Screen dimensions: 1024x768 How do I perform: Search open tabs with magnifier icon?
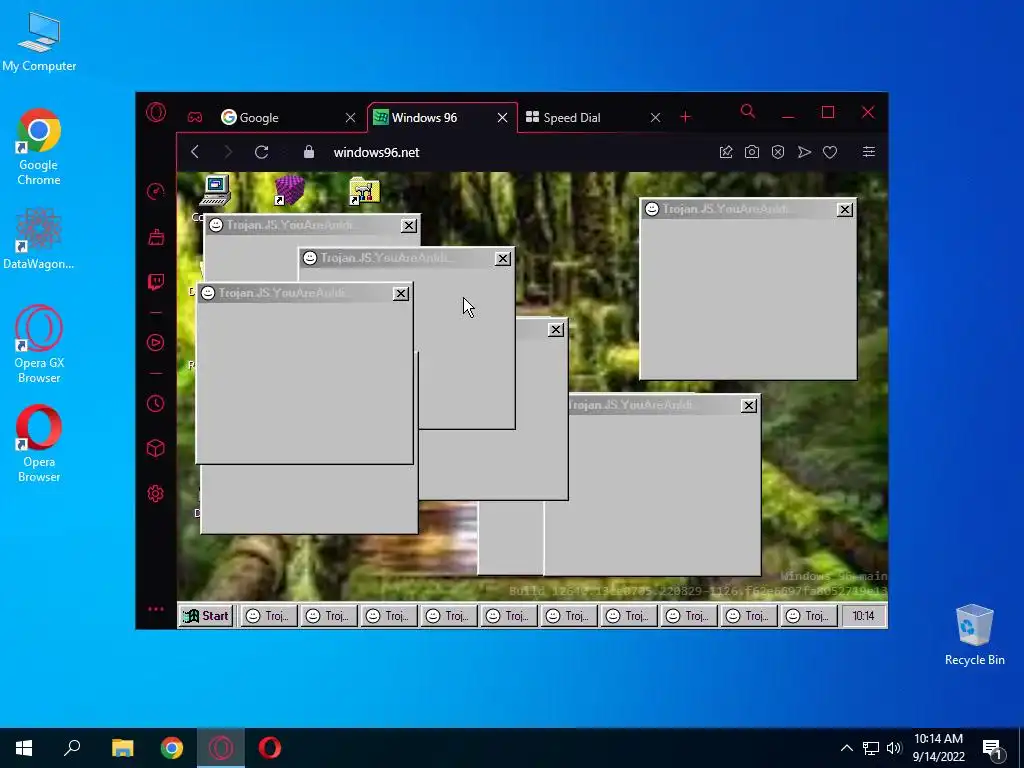click(748, 112)
